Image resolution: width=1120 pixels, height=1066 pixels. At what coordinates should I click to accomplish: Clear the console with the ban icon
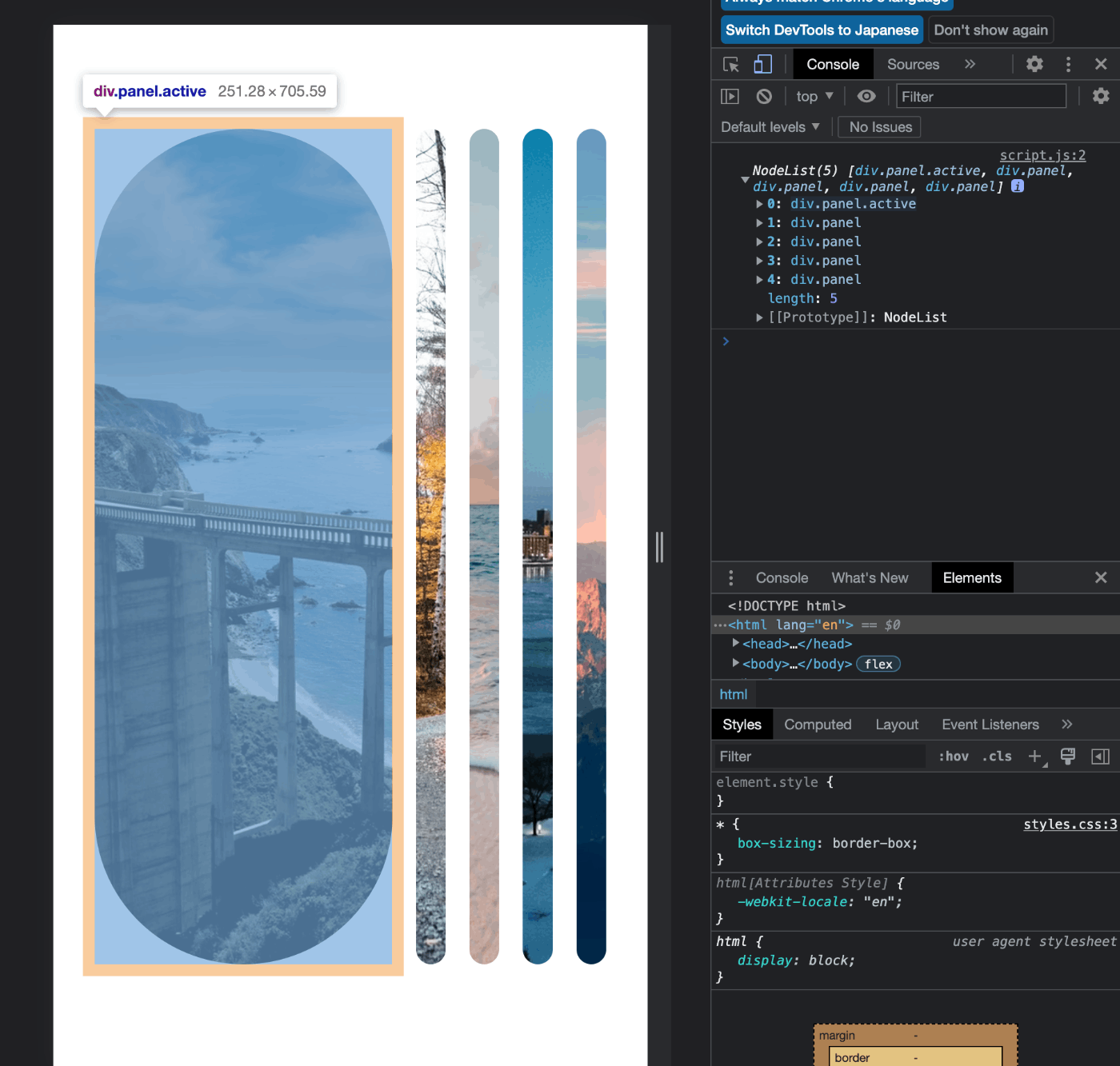[764, 97]
